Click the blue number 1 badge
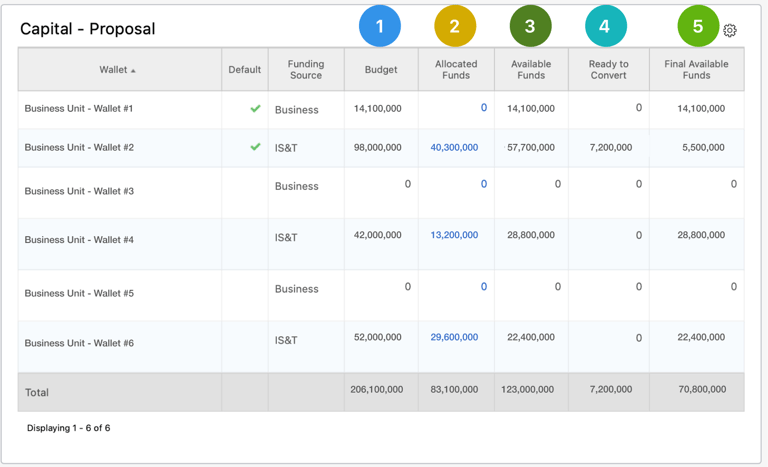Image resolution: width=768 pixels, height=467 pixels. pyautogui.click(x=380, y=26)
